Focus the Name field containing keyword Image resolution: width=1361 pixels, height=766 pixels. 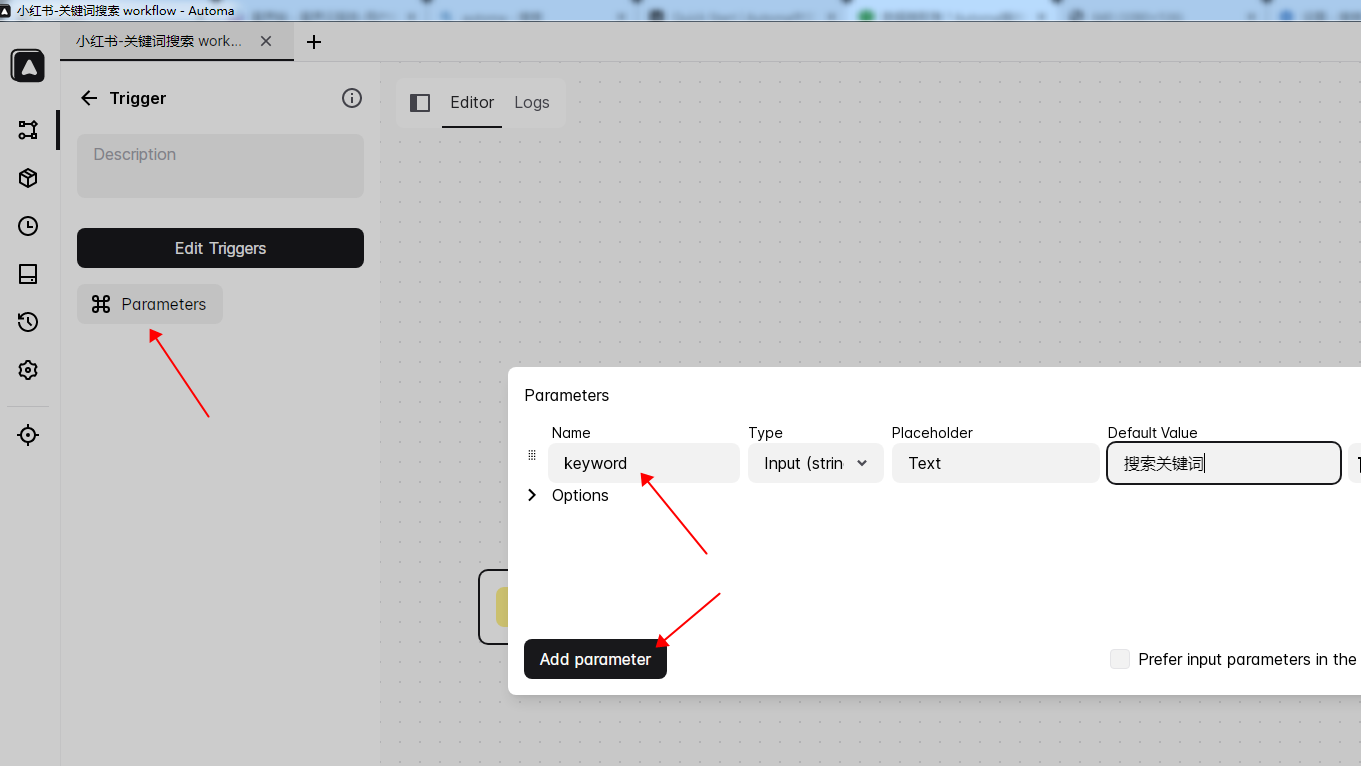[644, 463]
